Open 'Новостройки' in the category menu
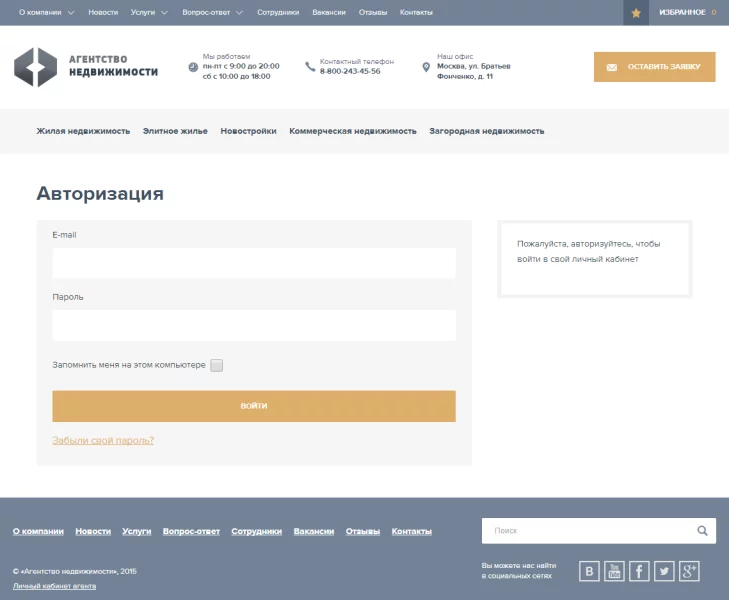The image size is (729, 600). click(x=248, y=131)
